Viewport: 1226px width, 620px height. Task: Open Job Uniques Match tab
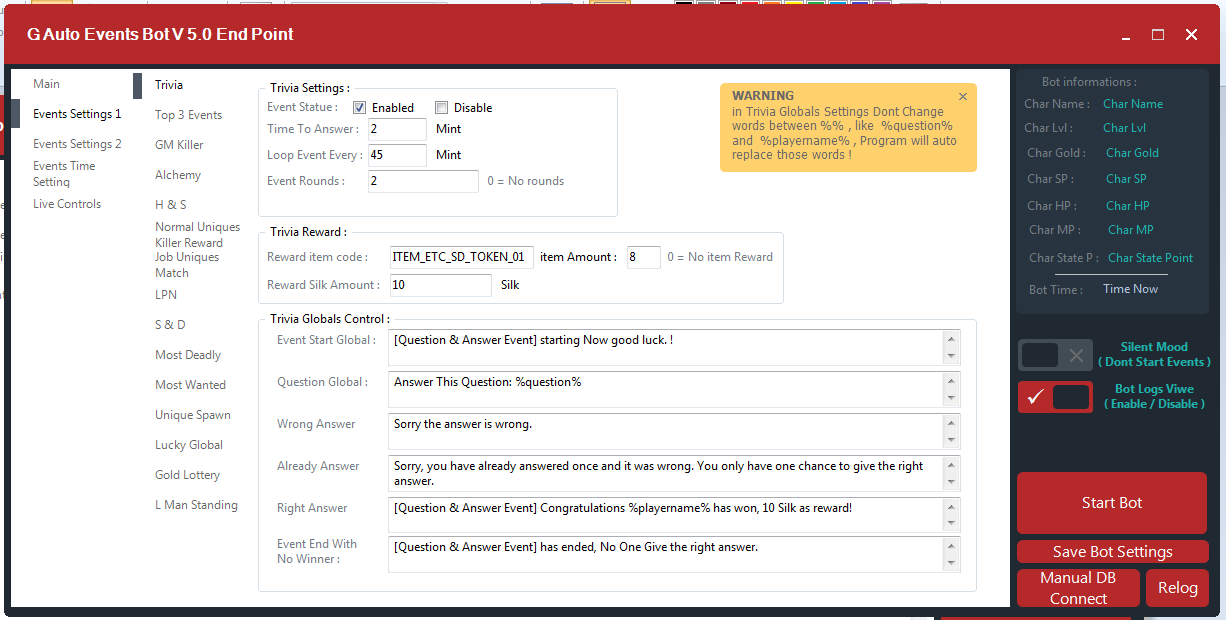pos(187,265)
